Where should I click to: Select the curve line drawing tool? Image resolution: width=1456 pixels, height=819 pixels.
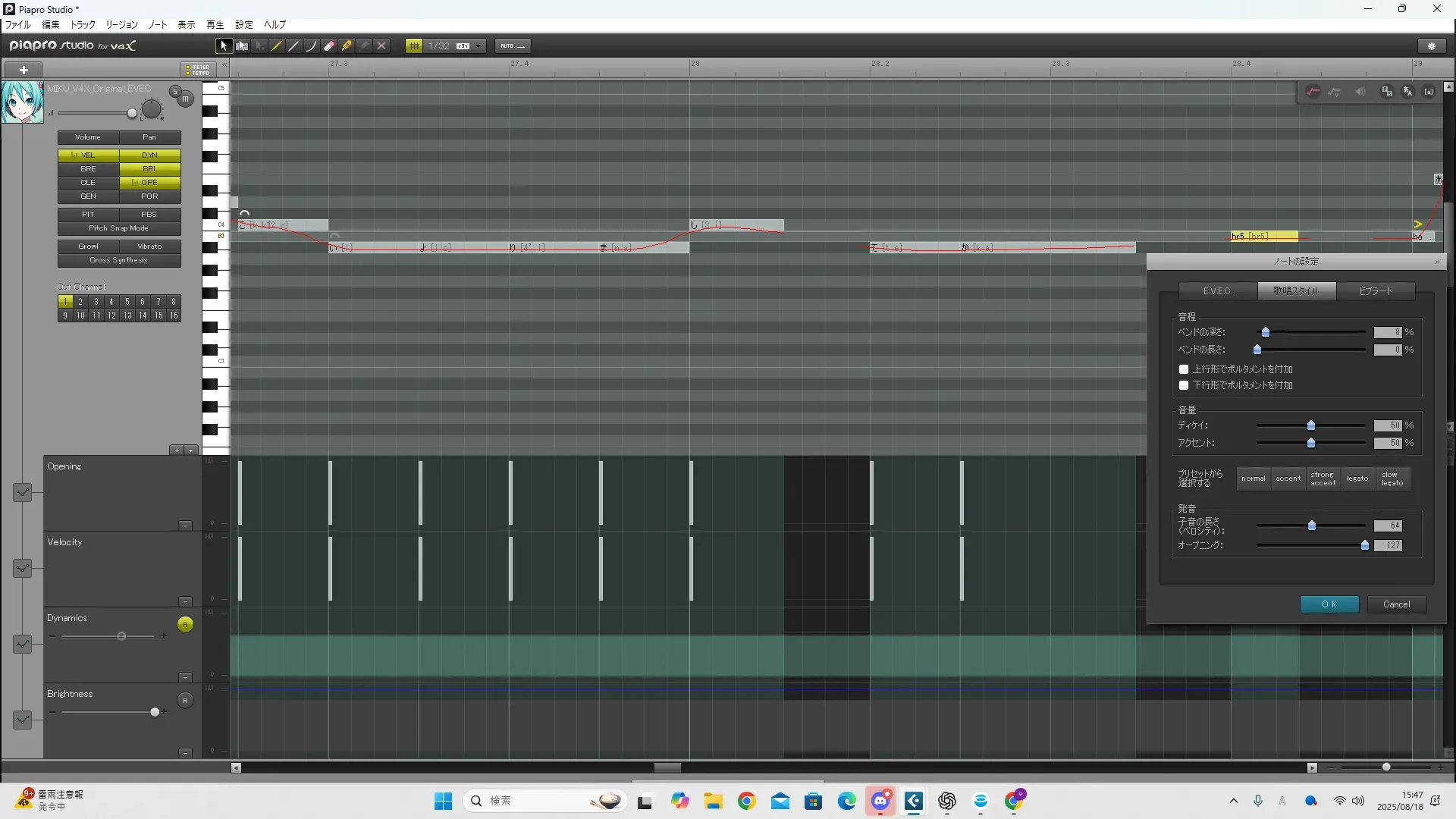pyautogui.click(x=311, y=46)
